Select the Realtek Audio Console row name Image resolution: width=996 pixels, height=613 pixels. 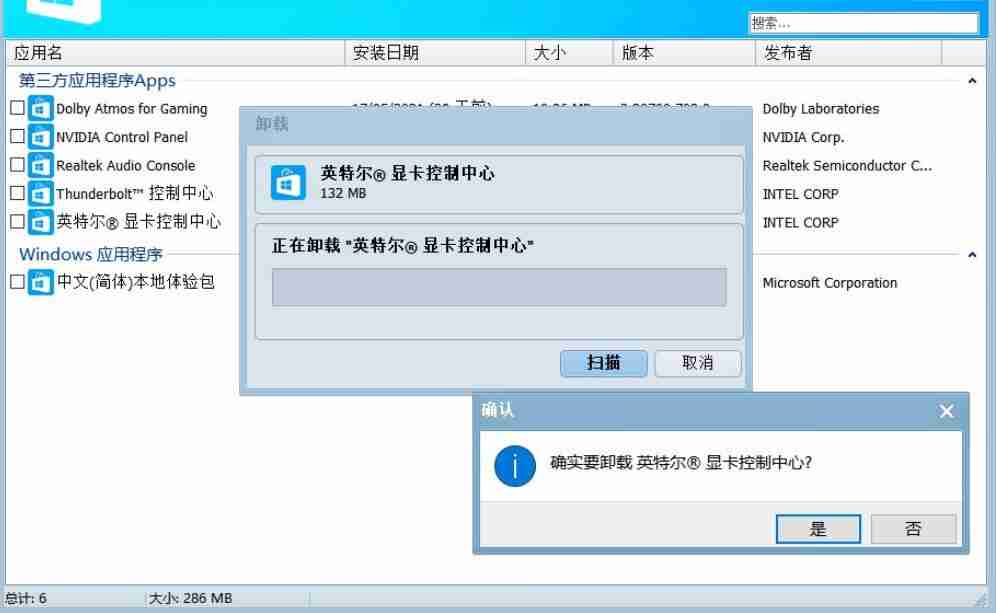click(126, 165)
